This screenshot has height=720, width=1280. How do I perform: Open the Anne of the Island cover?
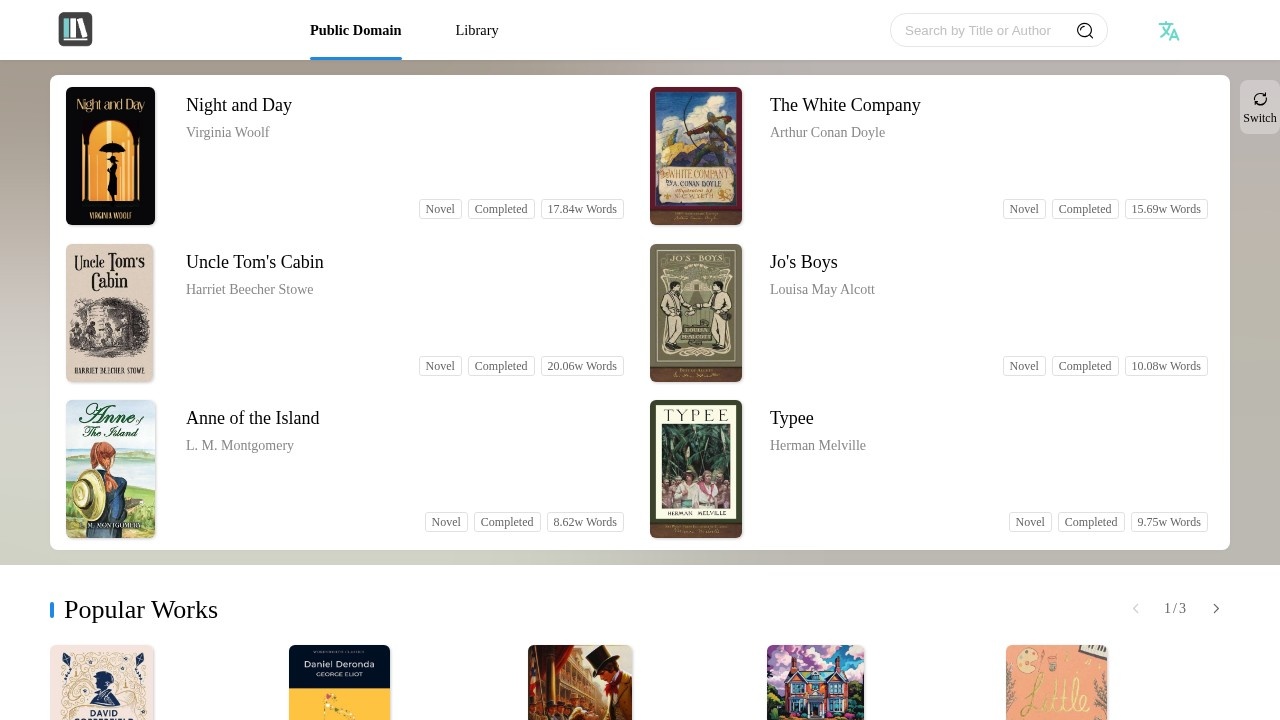click(110, 469)
